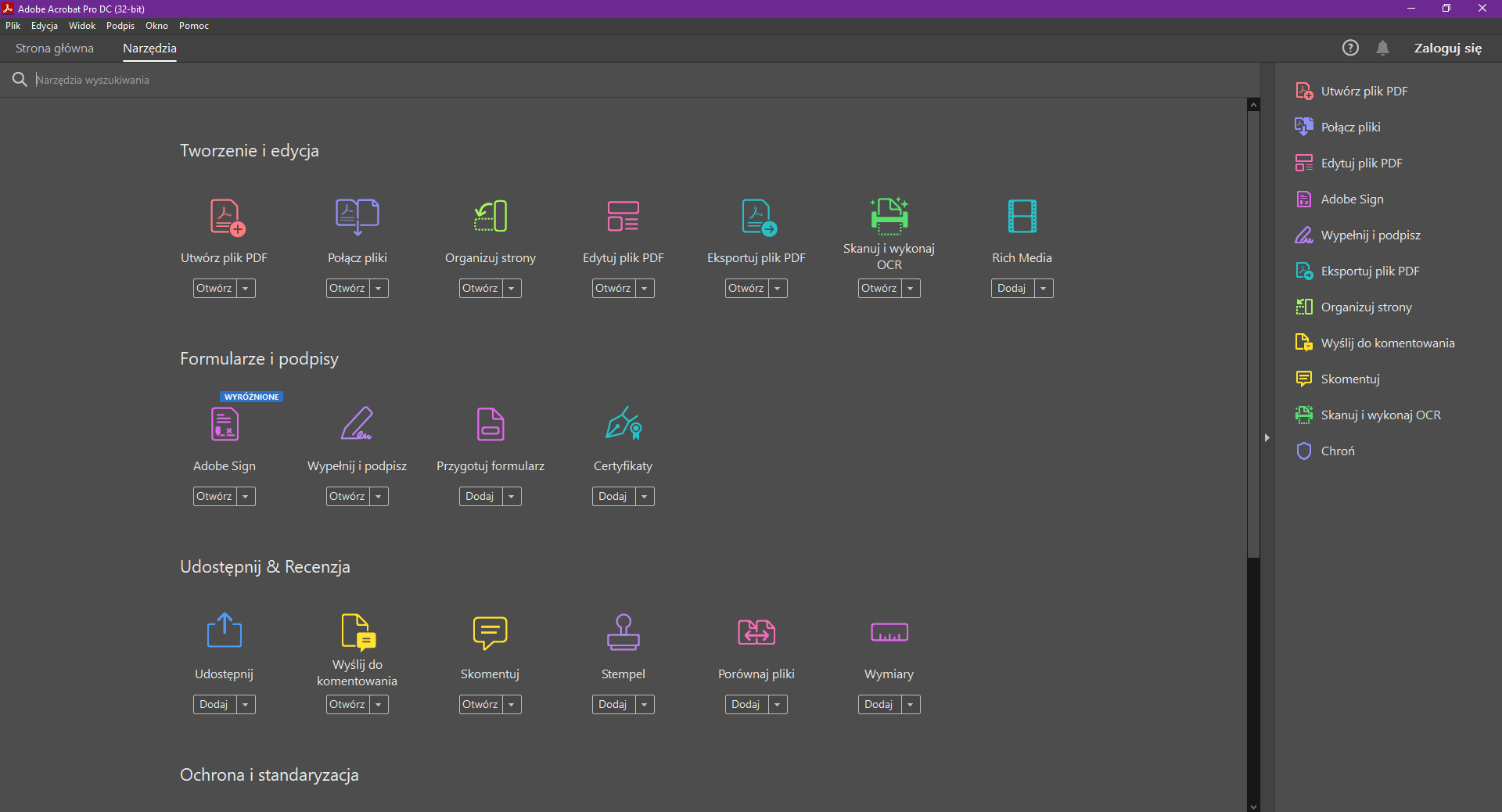Open the Plik menu
The height and width of the screenshot is (812, 1502).
coord(13,26)
